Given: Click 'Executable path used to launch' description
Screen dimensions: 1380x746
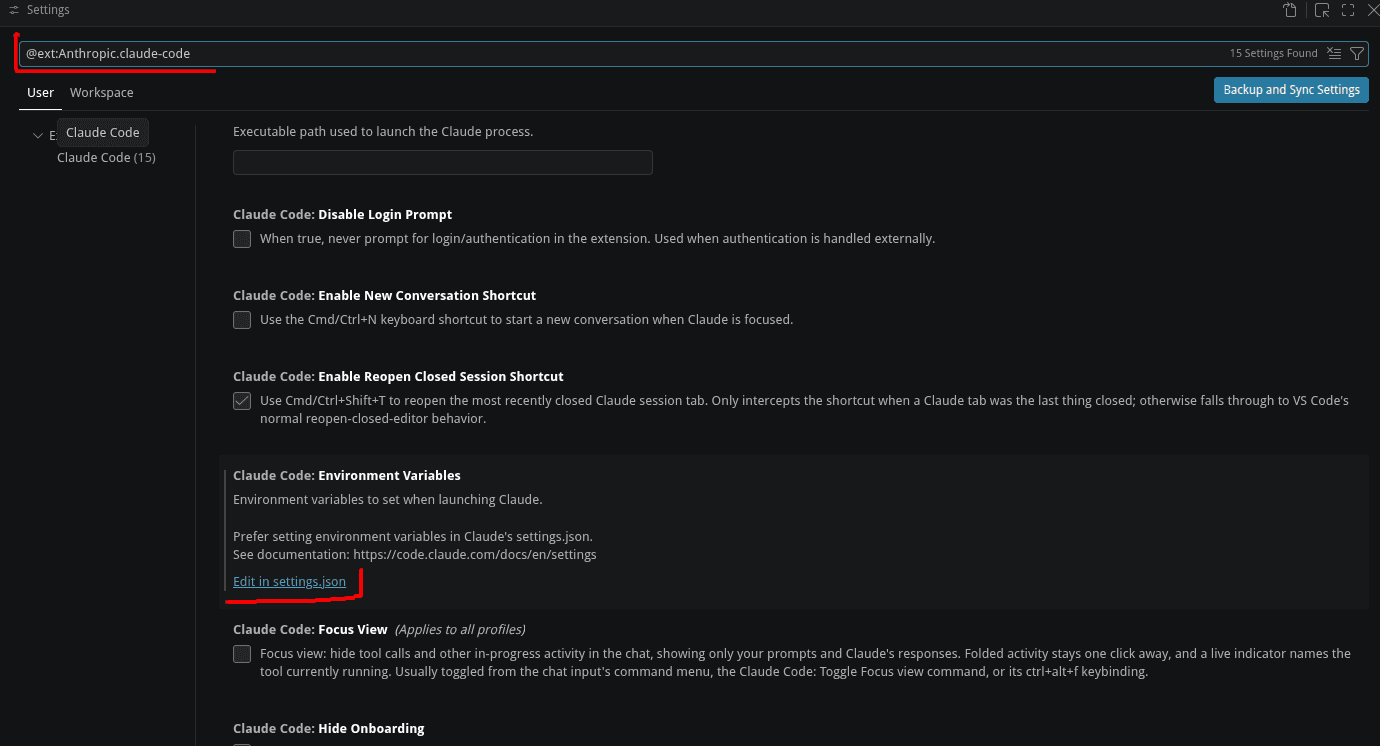Looking at the screenshot, I should click(383, 132).
